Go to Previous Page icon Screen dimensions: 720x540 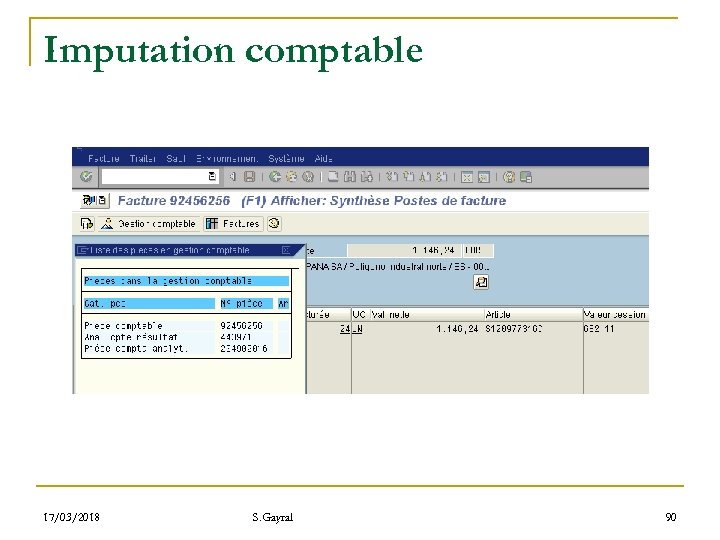coord(408,177)
